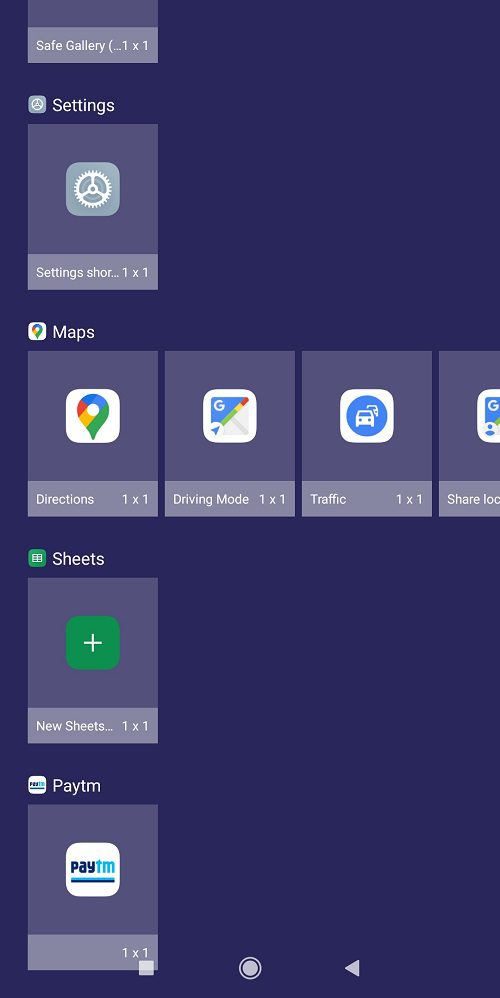Click the small Paytm header icon
500x998 pixels.
point(38,785)
